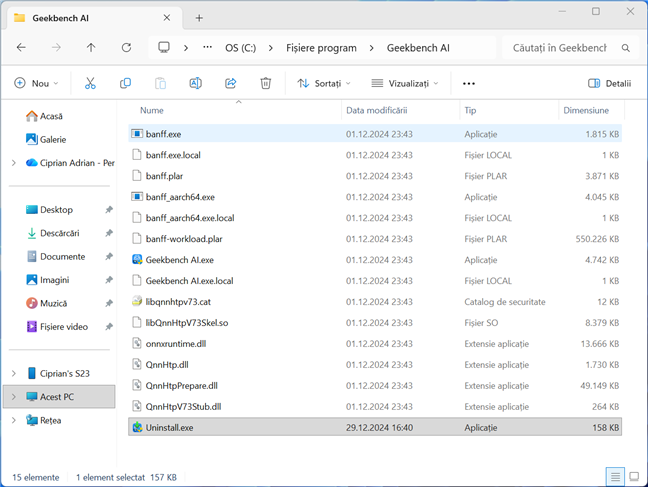Navigate to Fișiere program breadcrumb
The image size is (648, 487).
(x=321, y=48)
